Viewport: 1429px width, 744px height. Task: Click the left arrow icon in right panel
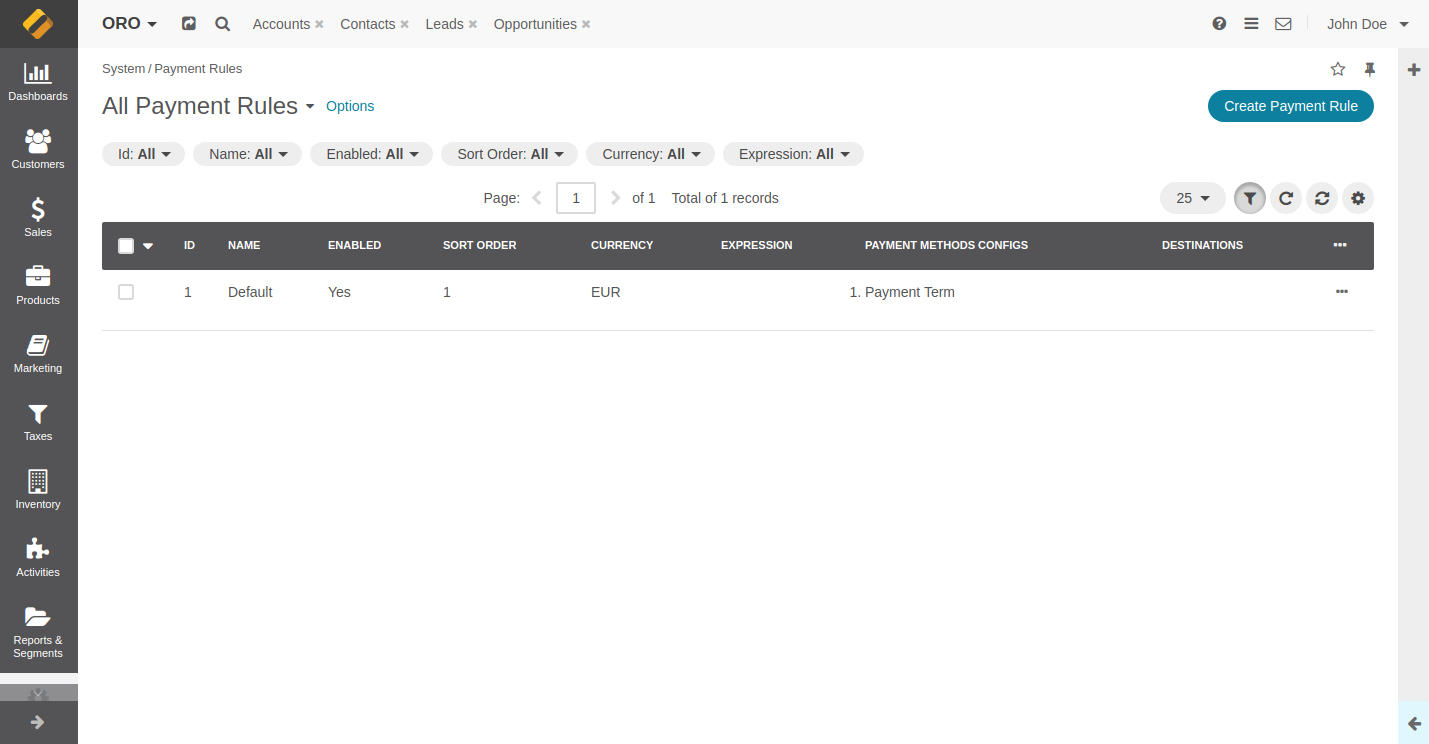pos(1414,723)
